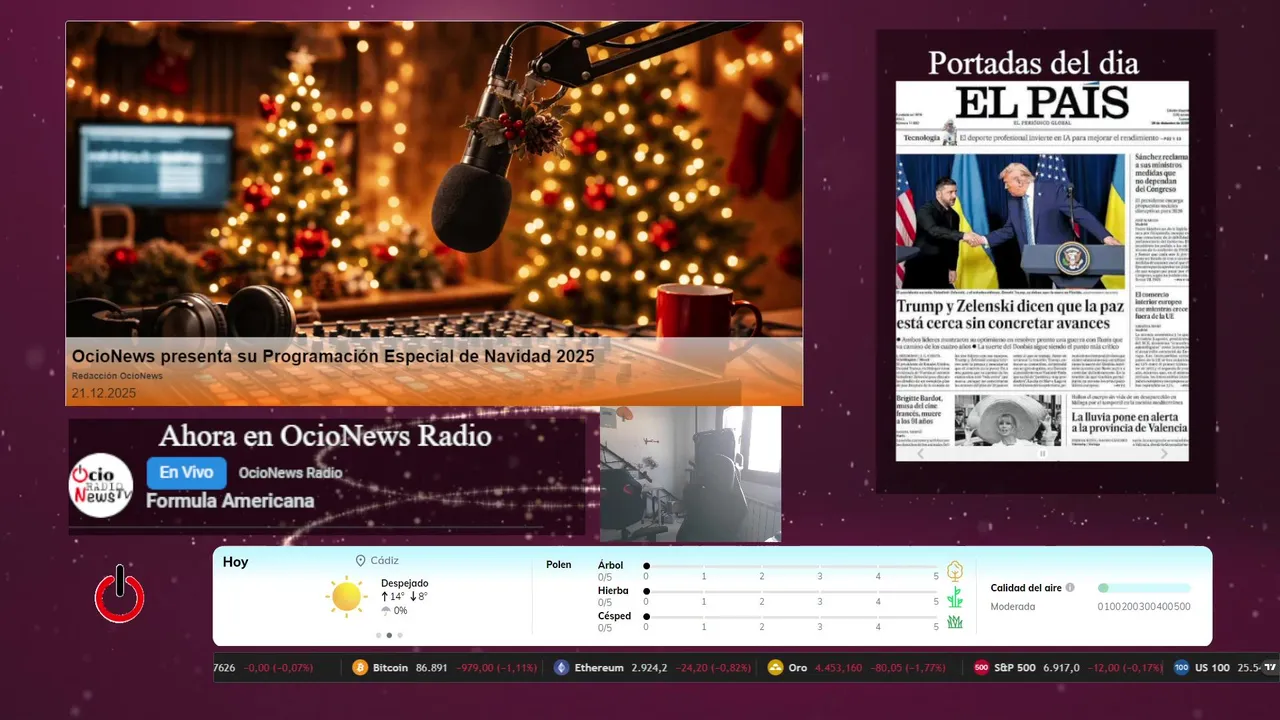This screenshot has width=1280, height=720.
Task: Click the gold Oro icon in ticker
Action: (x=775, y=668)
